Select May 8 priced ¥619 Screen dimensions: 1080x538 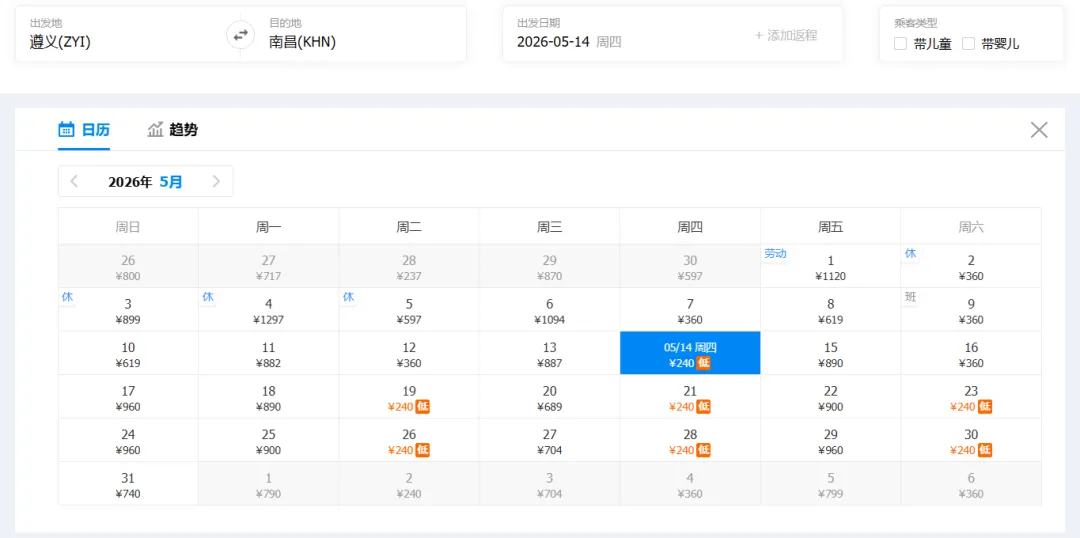pos(831,310)
